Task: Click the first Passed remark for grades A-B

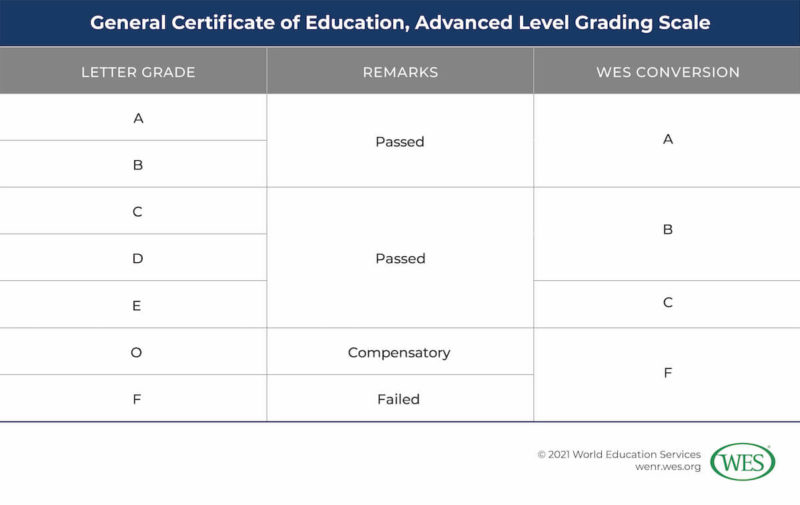Action: pyautogui.click(x=400, y=142)
